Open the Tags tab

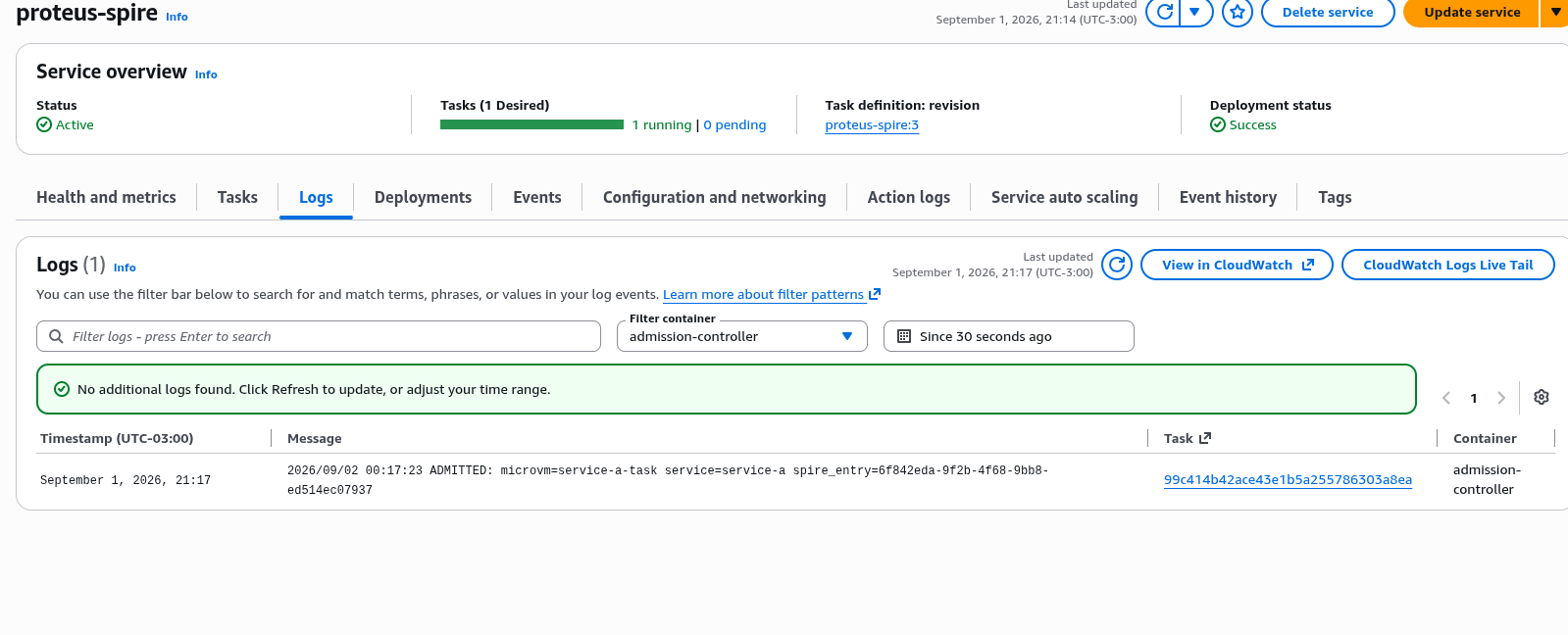pyautogui.click(x=1335, y=197)
